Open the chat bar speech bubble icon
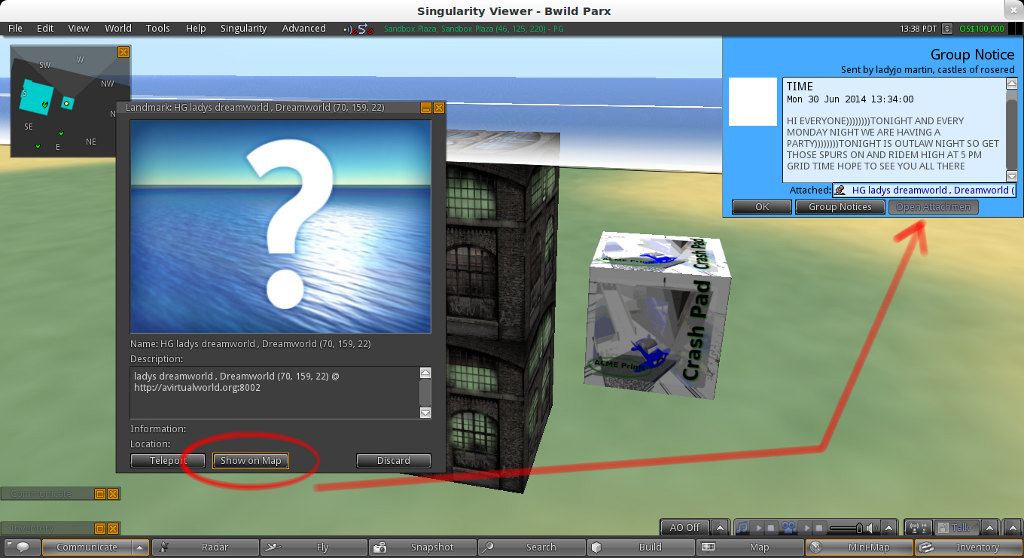Viewport: 1024px width, 558px height. click(x=22, y=547)
